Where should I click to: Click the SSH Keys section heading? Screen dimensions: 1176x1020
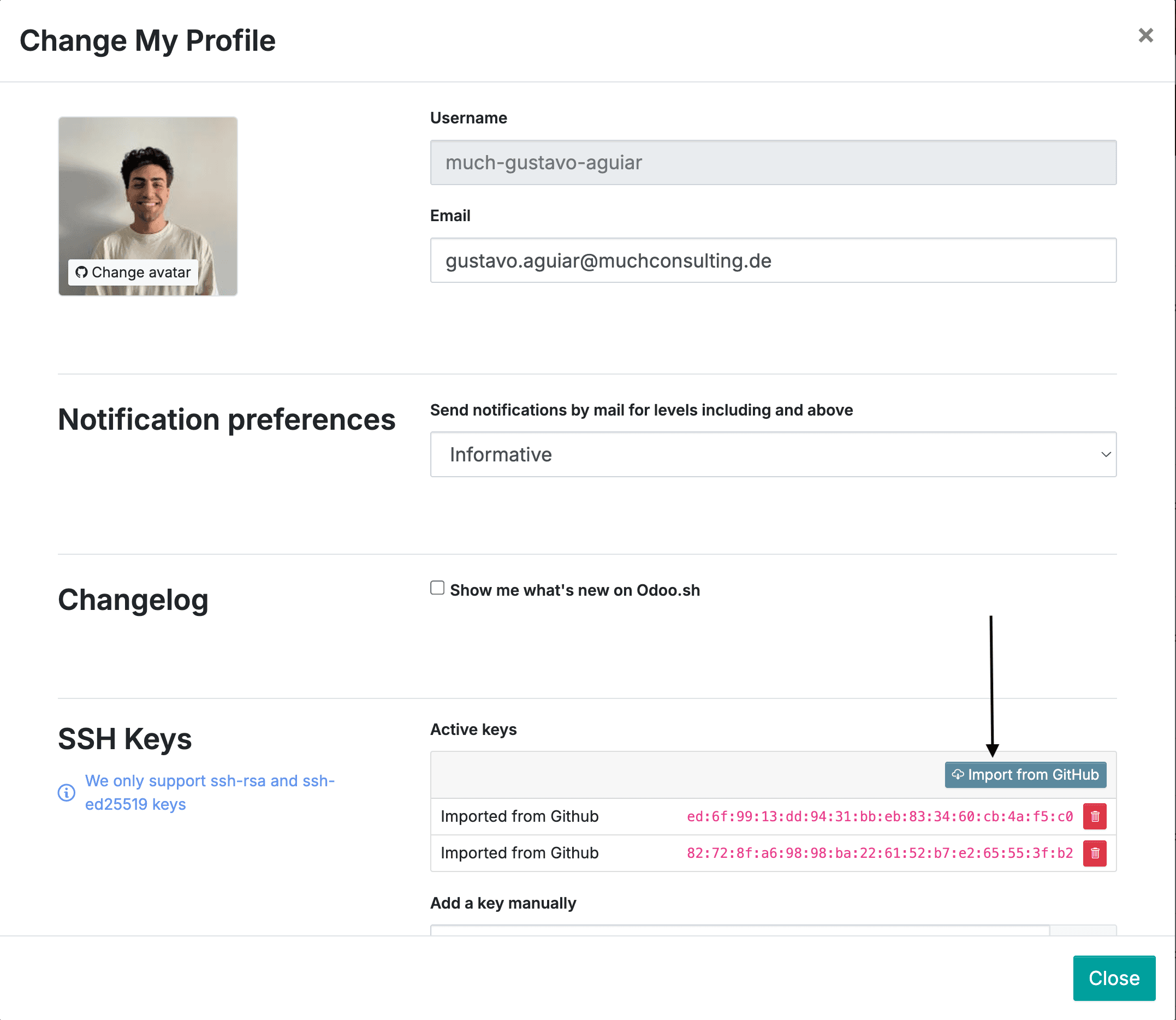click(x=124, y=739)
